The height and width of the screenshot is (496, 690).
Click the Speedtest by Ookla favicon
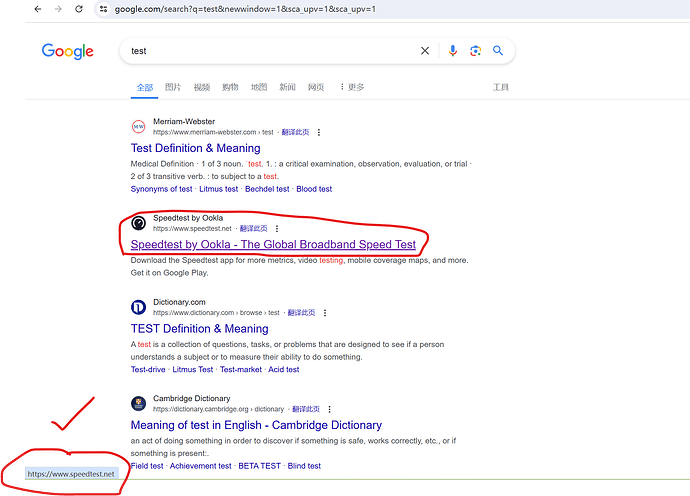click(x=139, y=223)
